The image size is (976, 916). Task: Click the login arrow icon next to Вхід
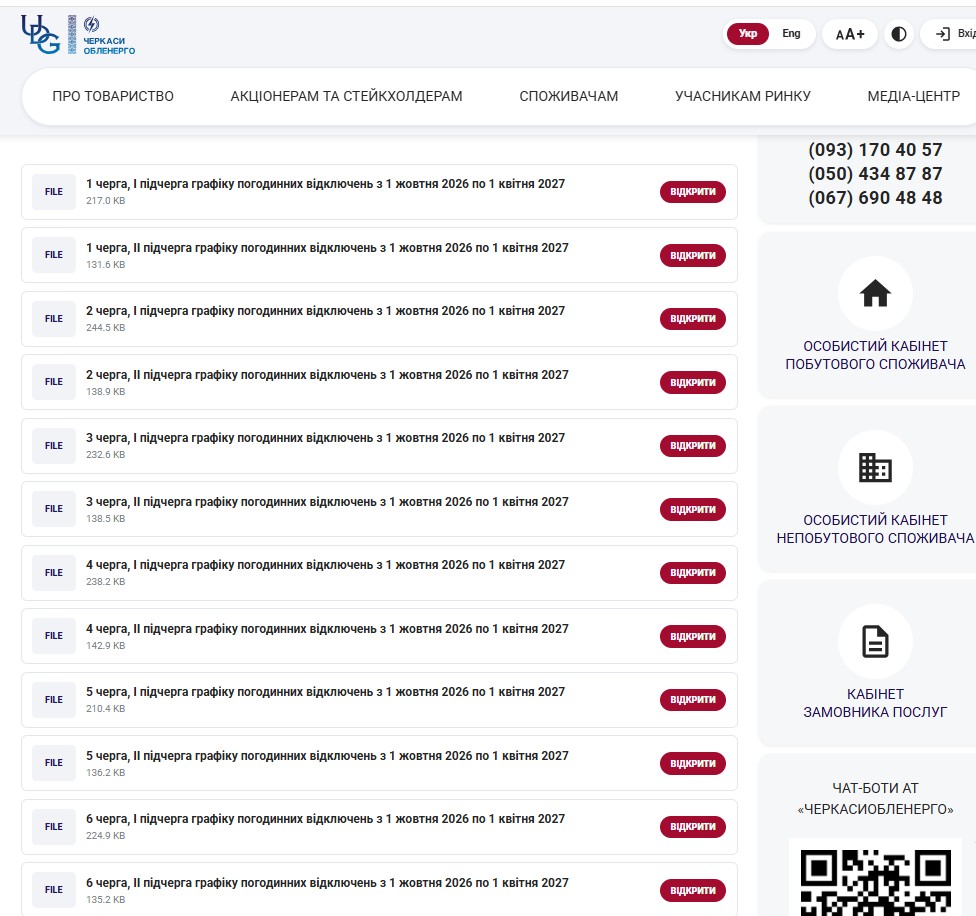(x=942, y=34)
